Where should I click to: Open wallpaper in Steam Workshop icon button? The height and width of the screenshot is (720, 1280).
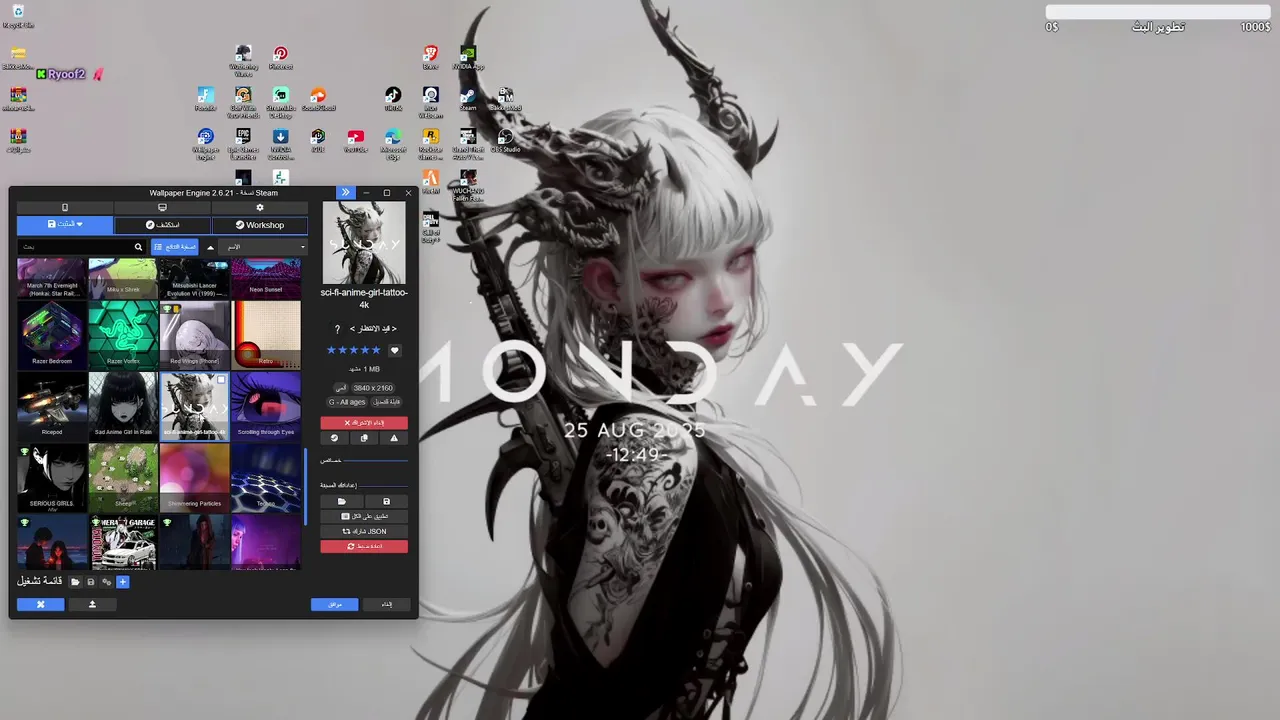pos(334,438)
